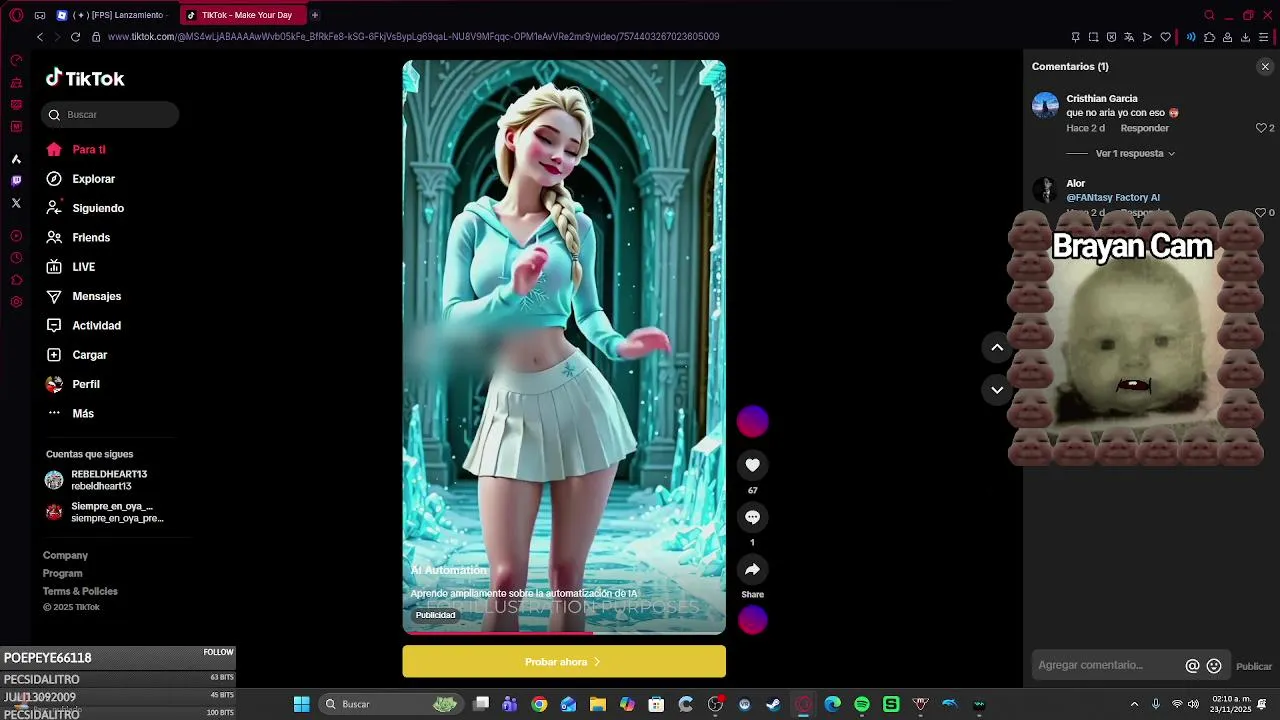1280x720 pixels.
Task: Go to the previous video with up arrow
Action: point(997,347)
